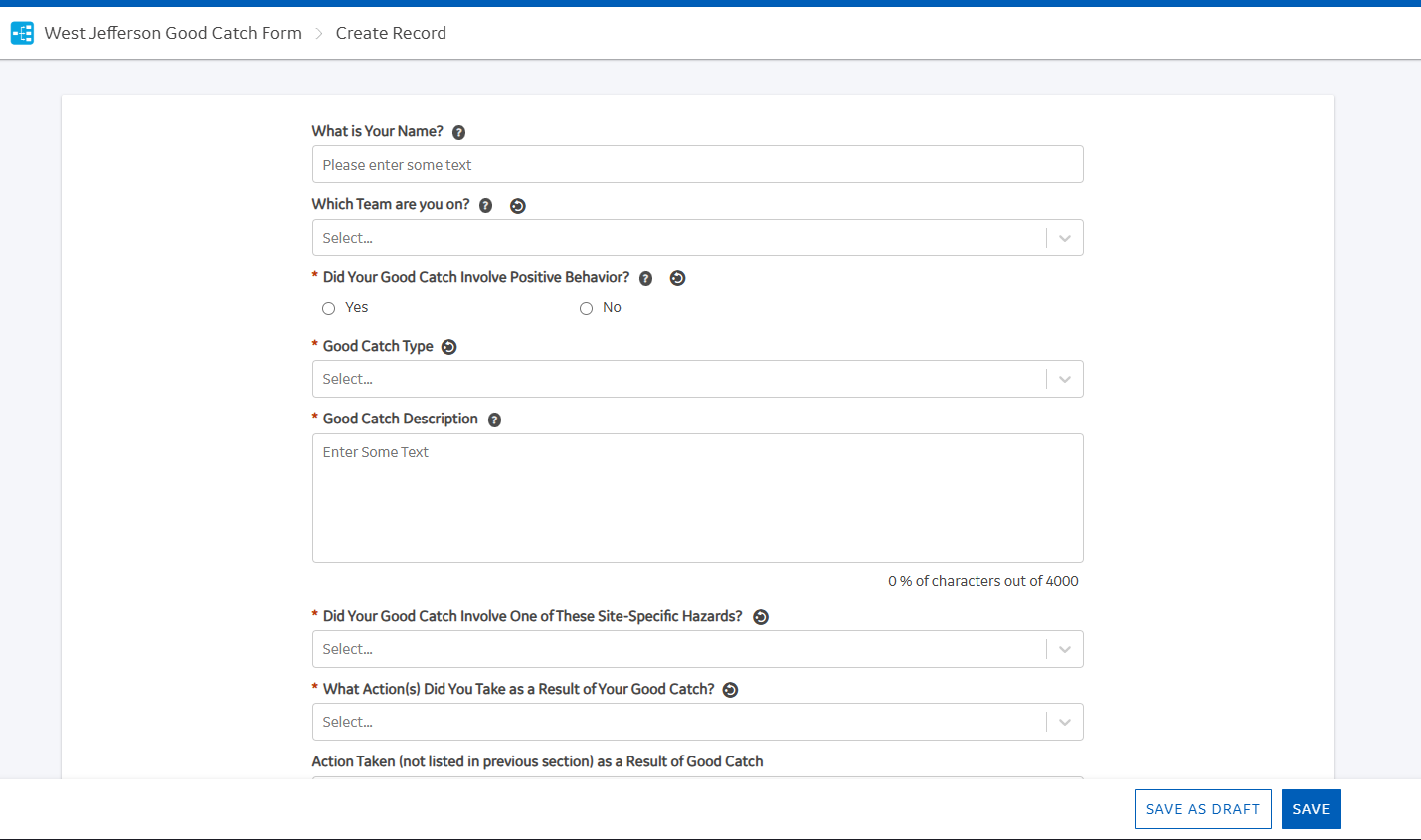Open the Good Catch Type dropdown
The width and height of the screenshot is (1421, 840).
(x=1064, y=379)
